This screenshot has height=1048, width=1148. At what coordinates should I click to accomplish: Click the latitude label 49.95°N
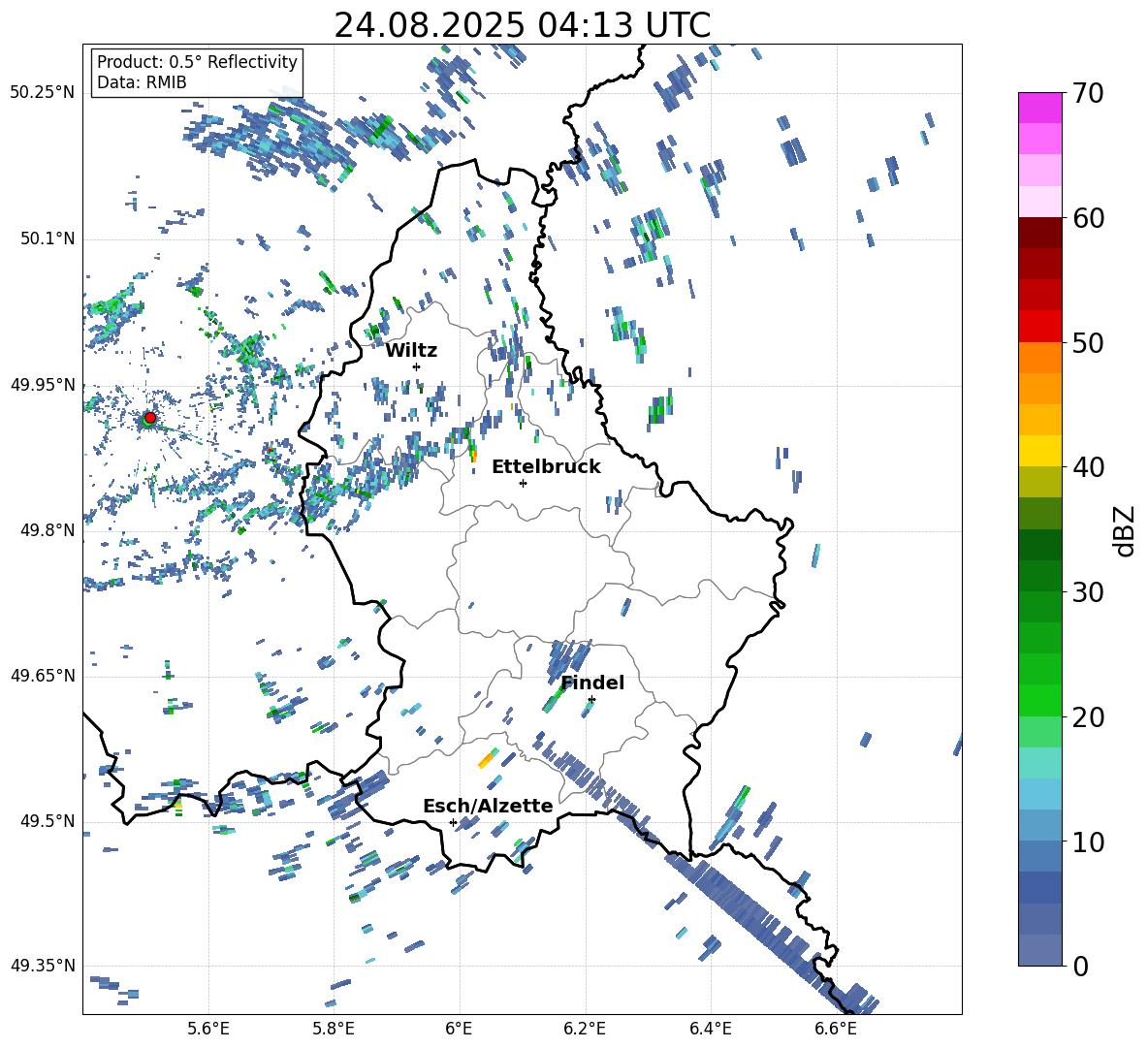(x=43, y=384)
